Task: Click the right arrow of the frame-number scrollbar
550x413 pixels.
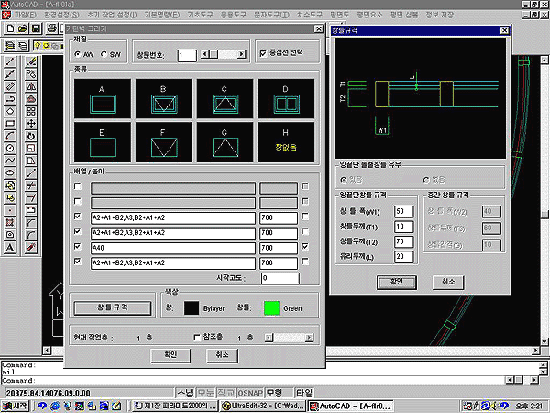Action: click(x=241, y=54)
